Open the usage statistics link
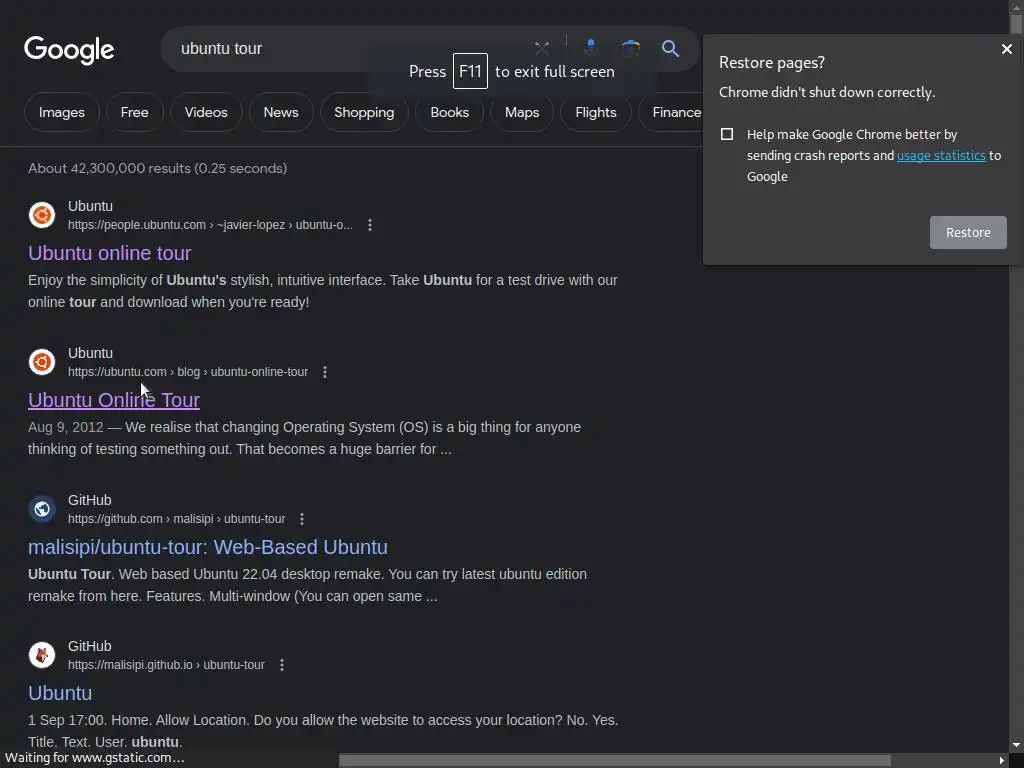 (941, 155)
